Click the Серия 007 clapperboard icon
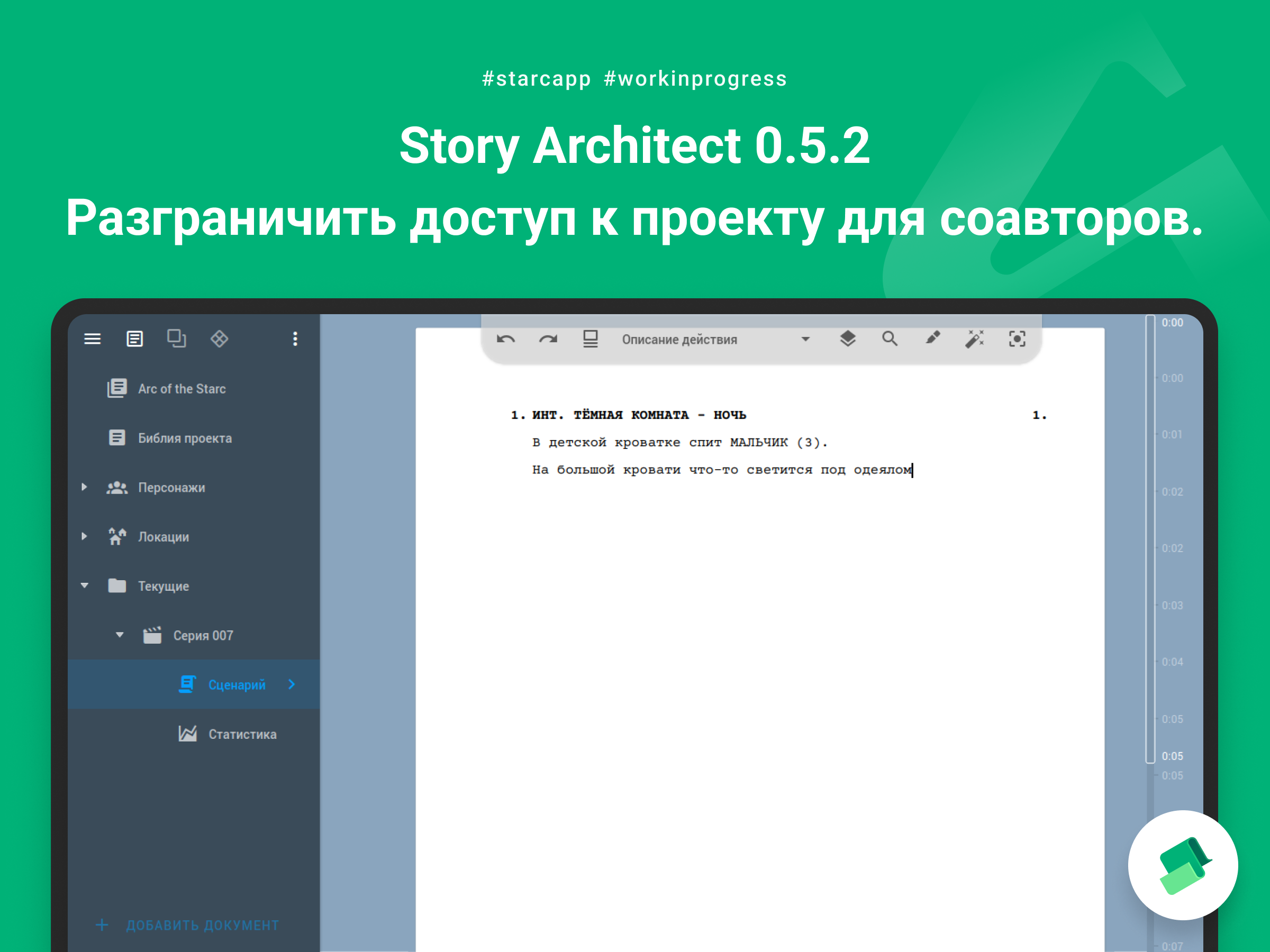This screenshot has width=1270, height=952. pyautogui.click(x=152, y=635)
